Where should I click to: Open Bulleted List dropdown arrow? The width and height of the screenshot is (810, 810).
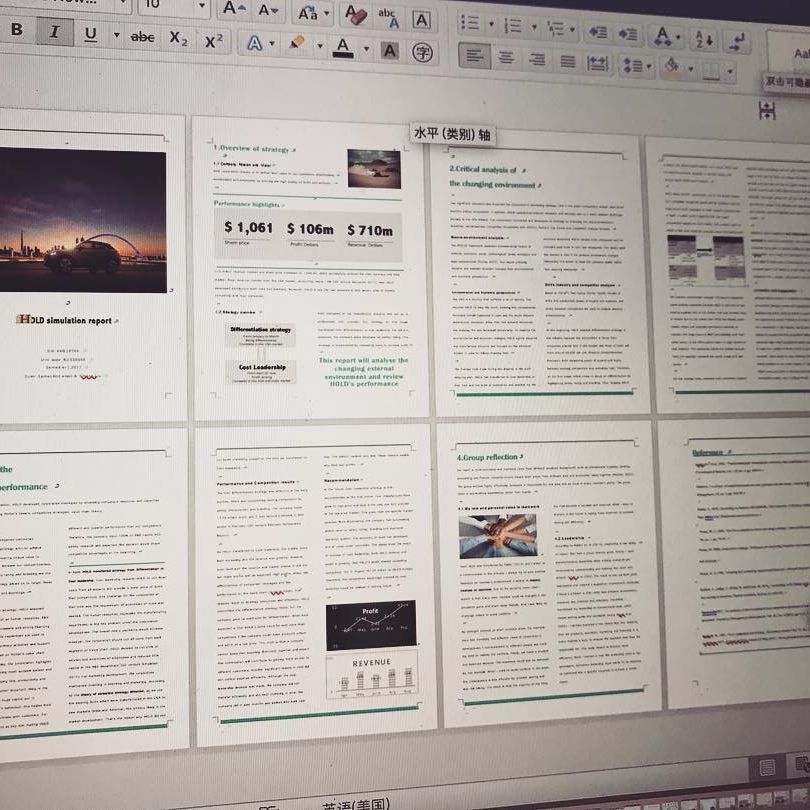(x=491, y=24)
